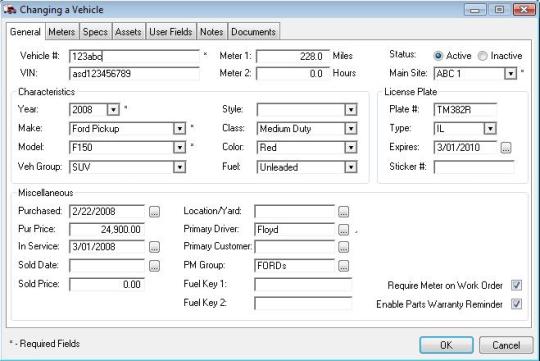Click the Primary Customer text field

click(294, 247)
